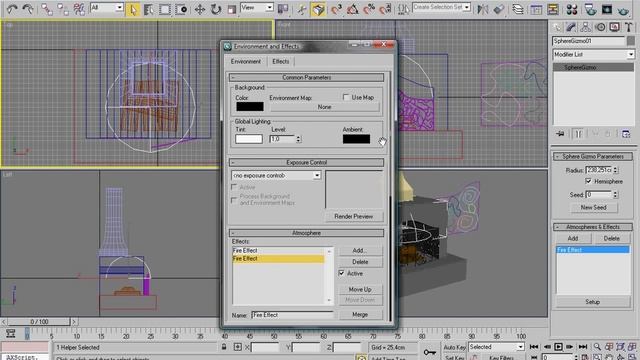Viewport: 640px width, 360px height.
Task: Click the effect Name input field
Action: tap(292, 315)
